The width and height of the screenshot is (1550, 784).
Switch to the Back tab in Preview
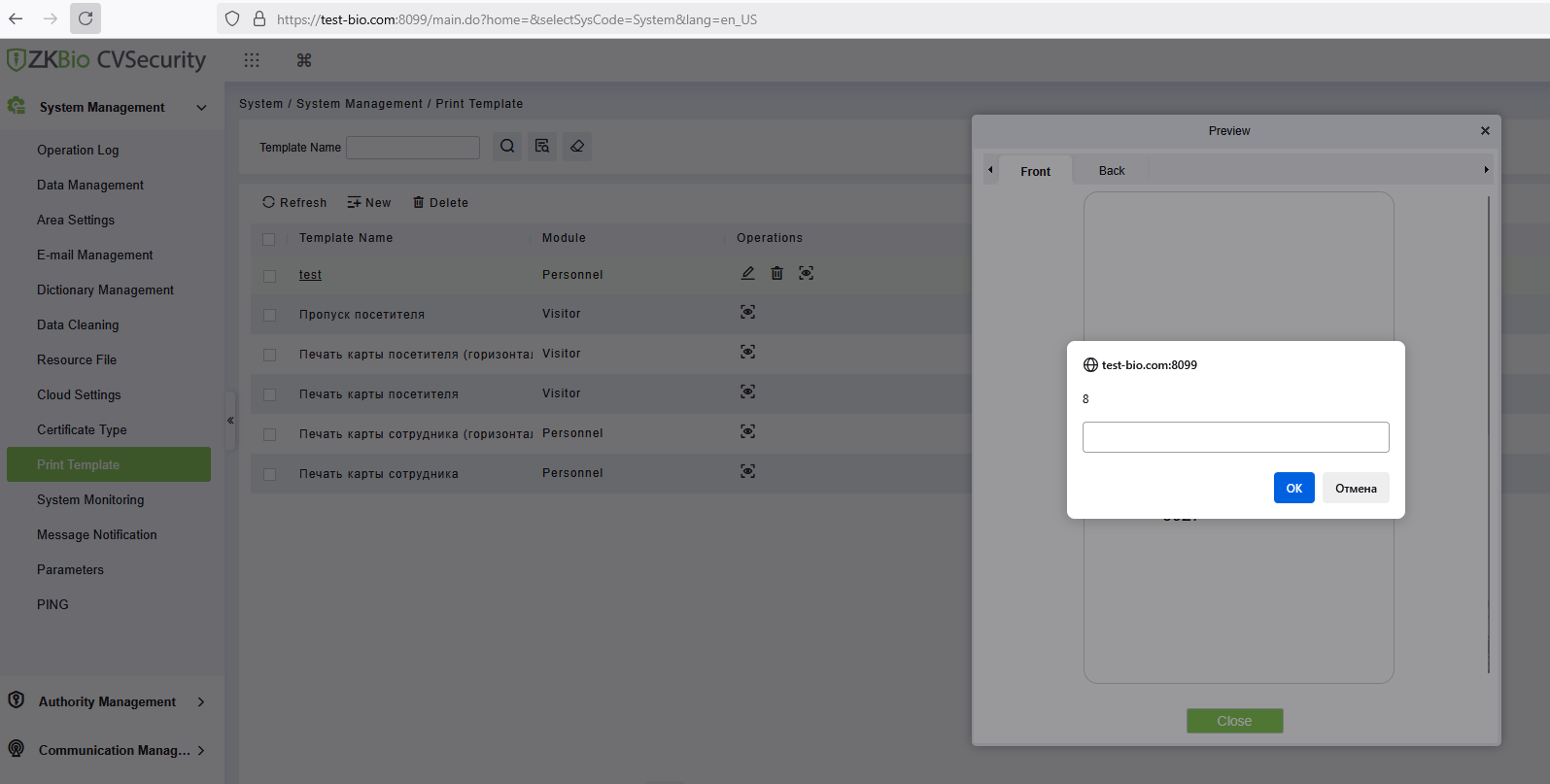pyautogui.click(x=1112, y=171)
